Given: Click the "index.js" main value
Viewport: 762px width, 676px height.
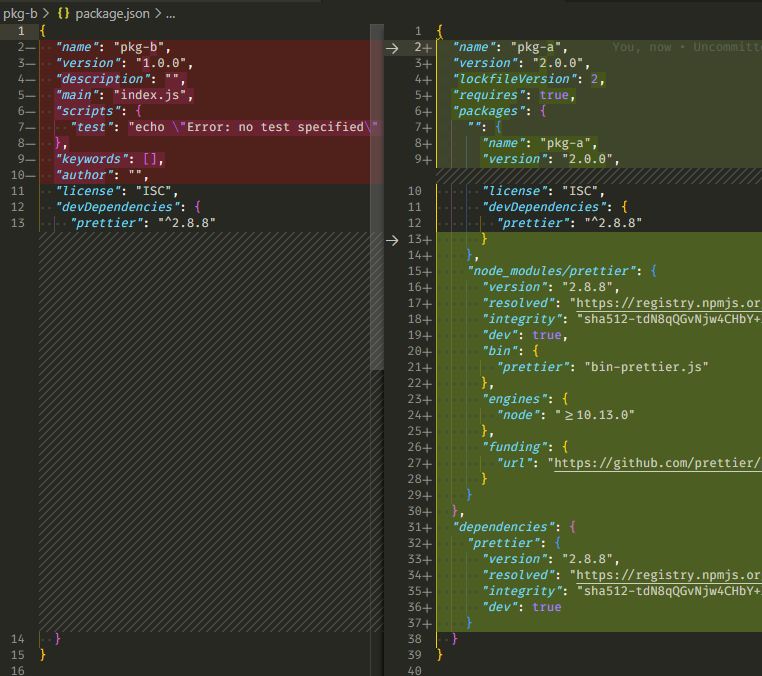Looking at the screenshot, I should click(x=150, y=95).
